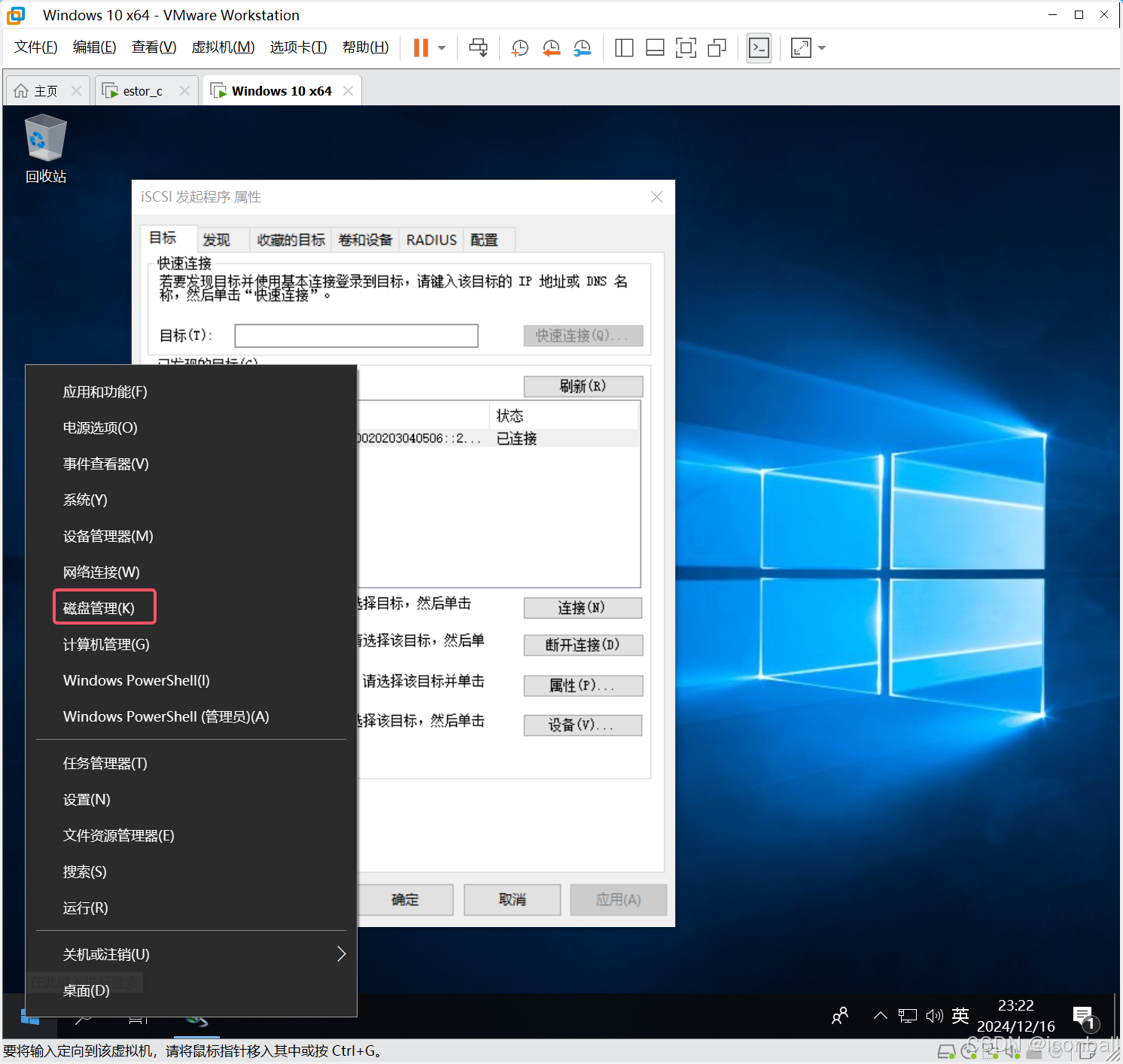Click the 目标(T) input field
This screenshot has width=1123, height=1064.
pos(356,336)
